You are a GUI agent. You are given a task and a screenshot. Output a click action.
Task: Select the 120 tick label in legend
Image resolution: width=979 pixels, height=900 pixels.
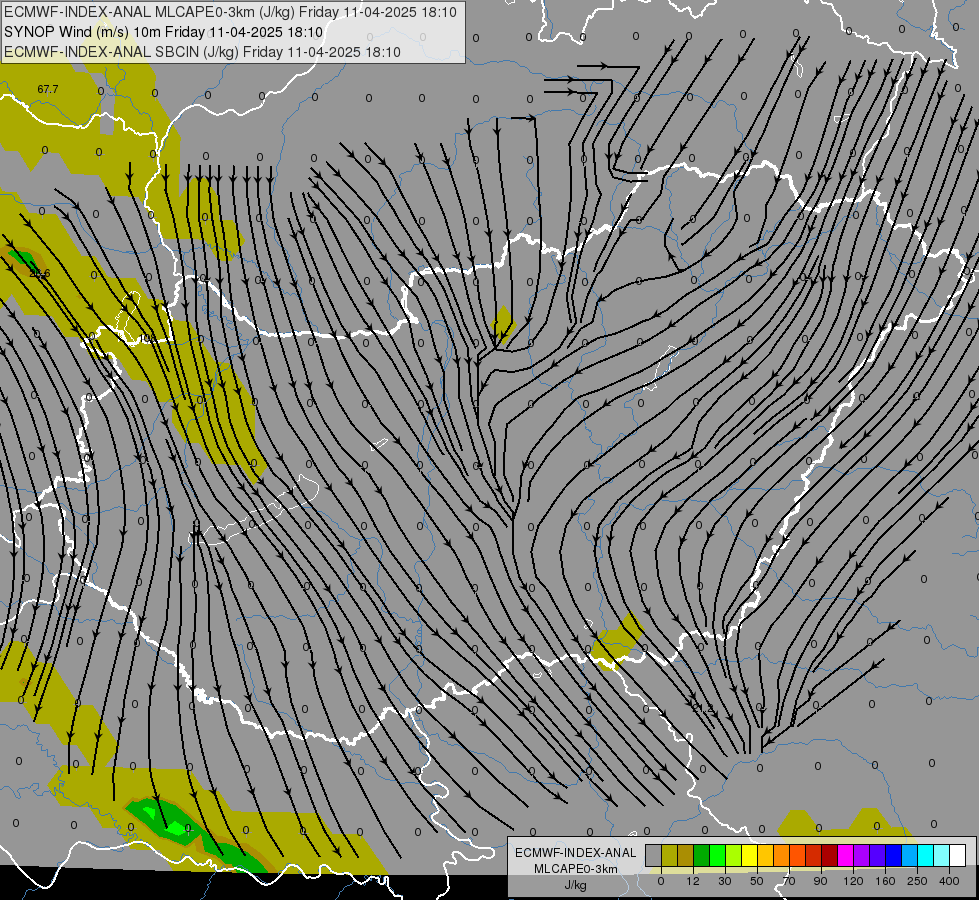click(x=854, y=881)
